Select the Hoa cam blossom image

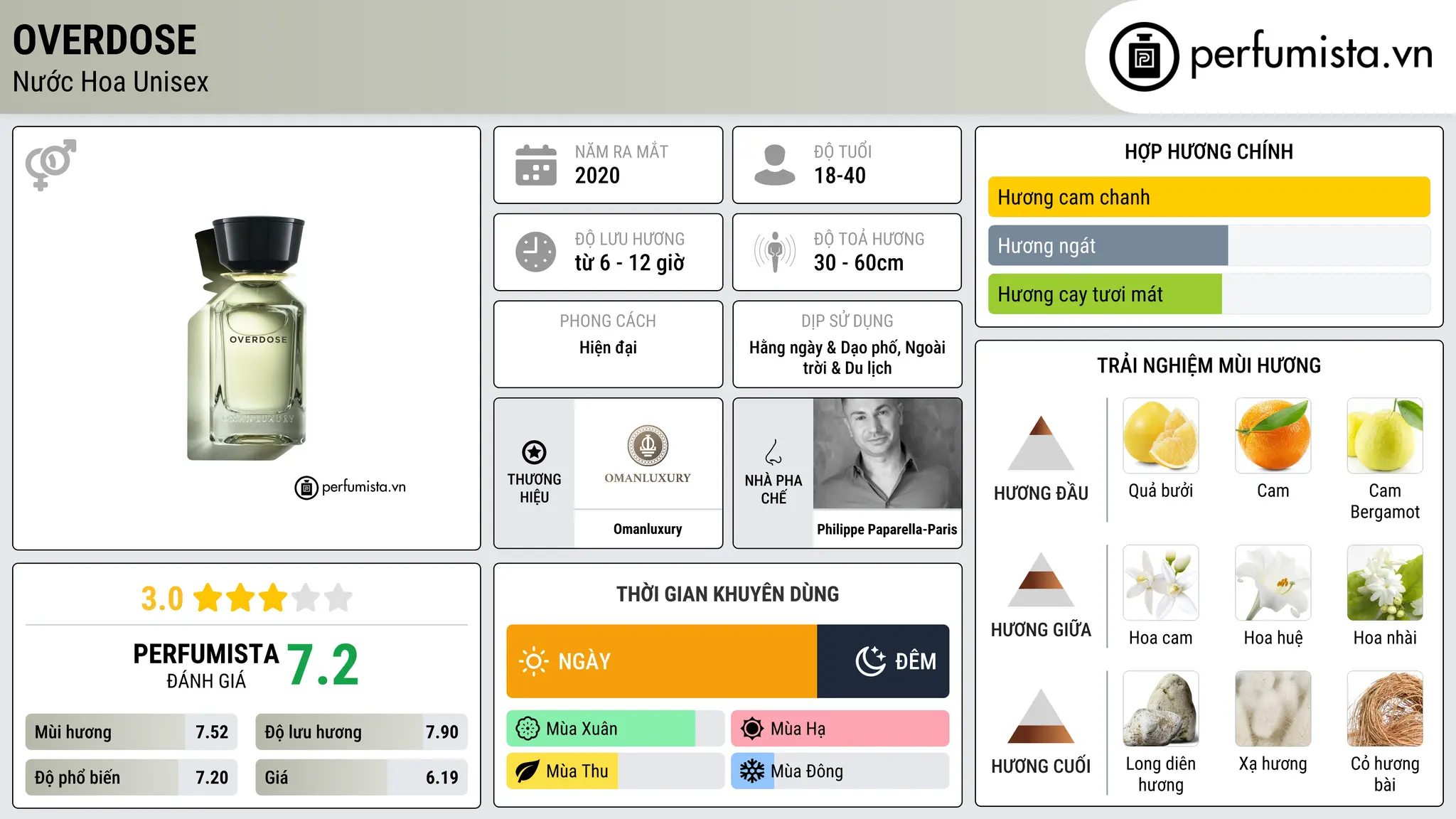[x=1161, y=583]
